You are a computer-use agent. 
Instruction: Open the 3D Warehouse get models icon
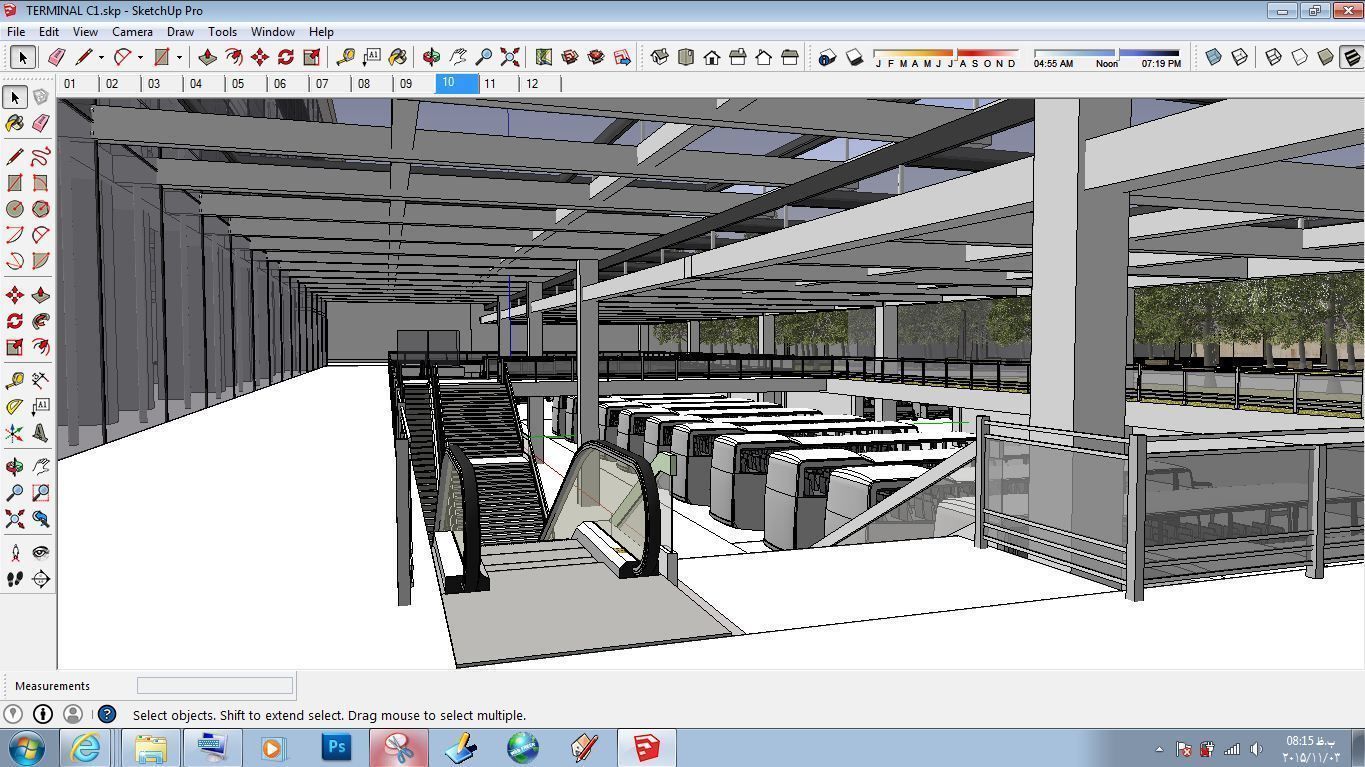(570, 58)
